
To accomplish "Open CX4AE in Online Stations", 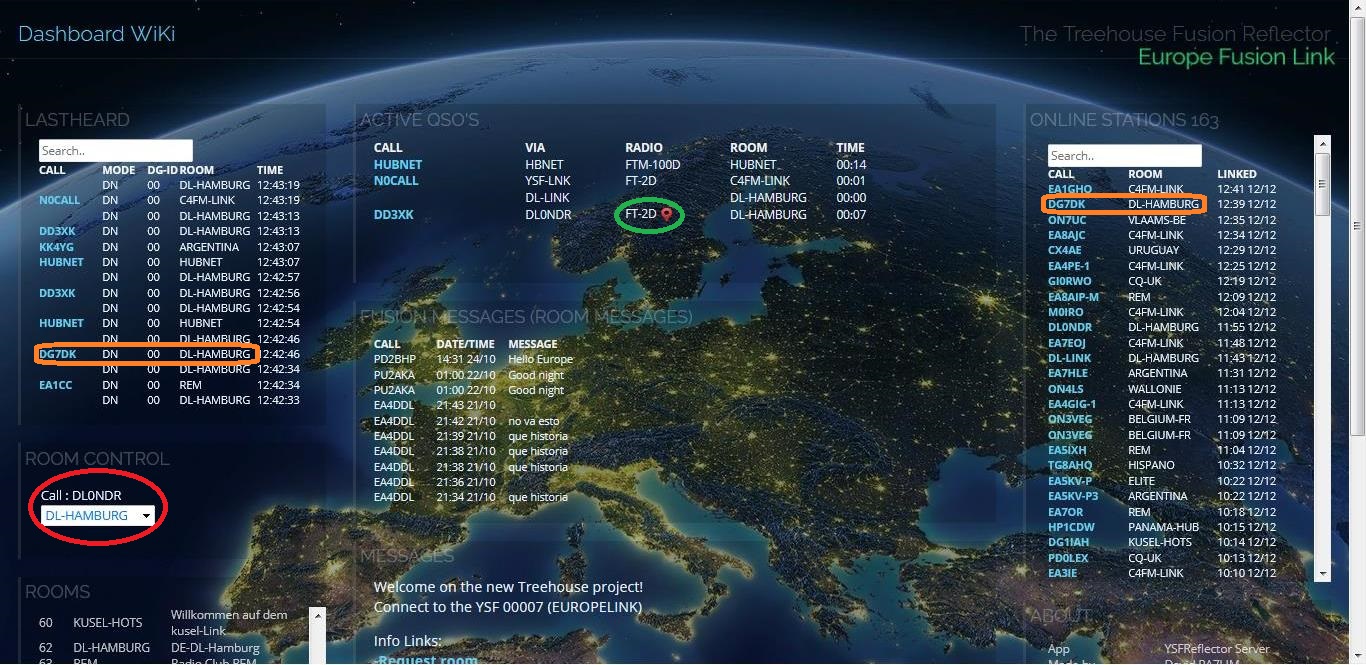I will coord(1065,250).
